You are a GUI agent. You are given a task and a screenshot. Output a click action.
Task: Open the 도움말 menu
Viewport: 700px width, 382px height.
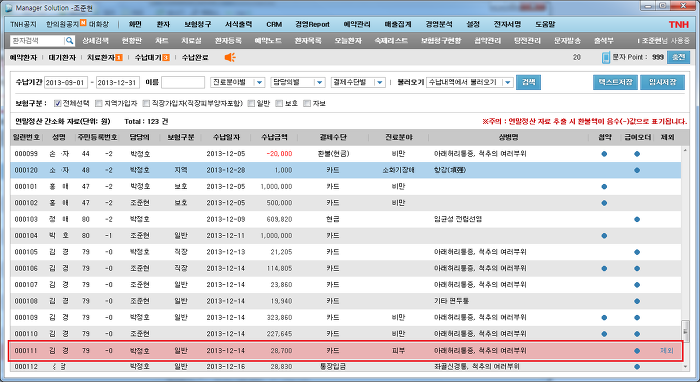tap(545, 24)
